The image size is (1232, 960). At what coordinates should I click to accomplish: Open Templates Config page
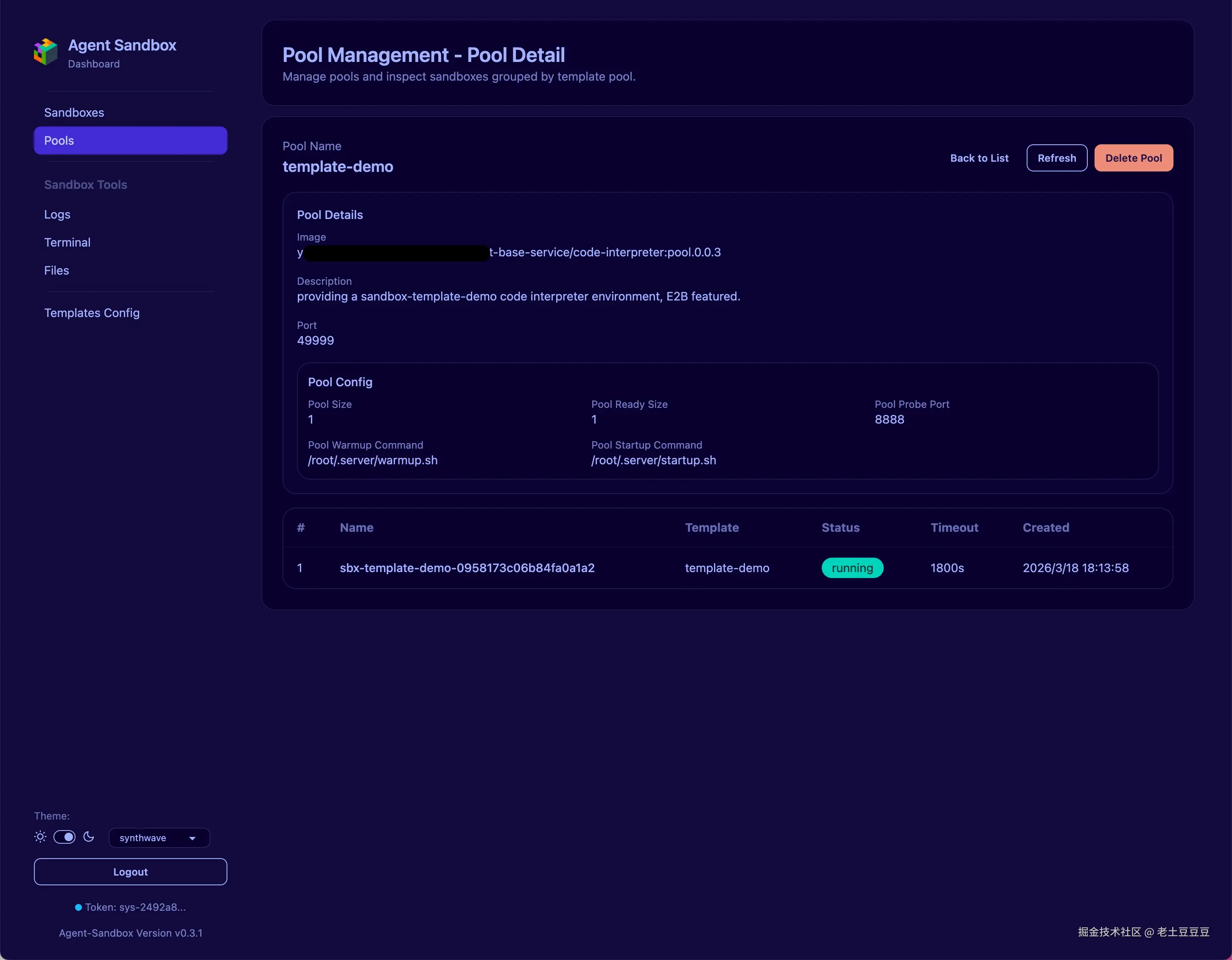pos(91,313)
